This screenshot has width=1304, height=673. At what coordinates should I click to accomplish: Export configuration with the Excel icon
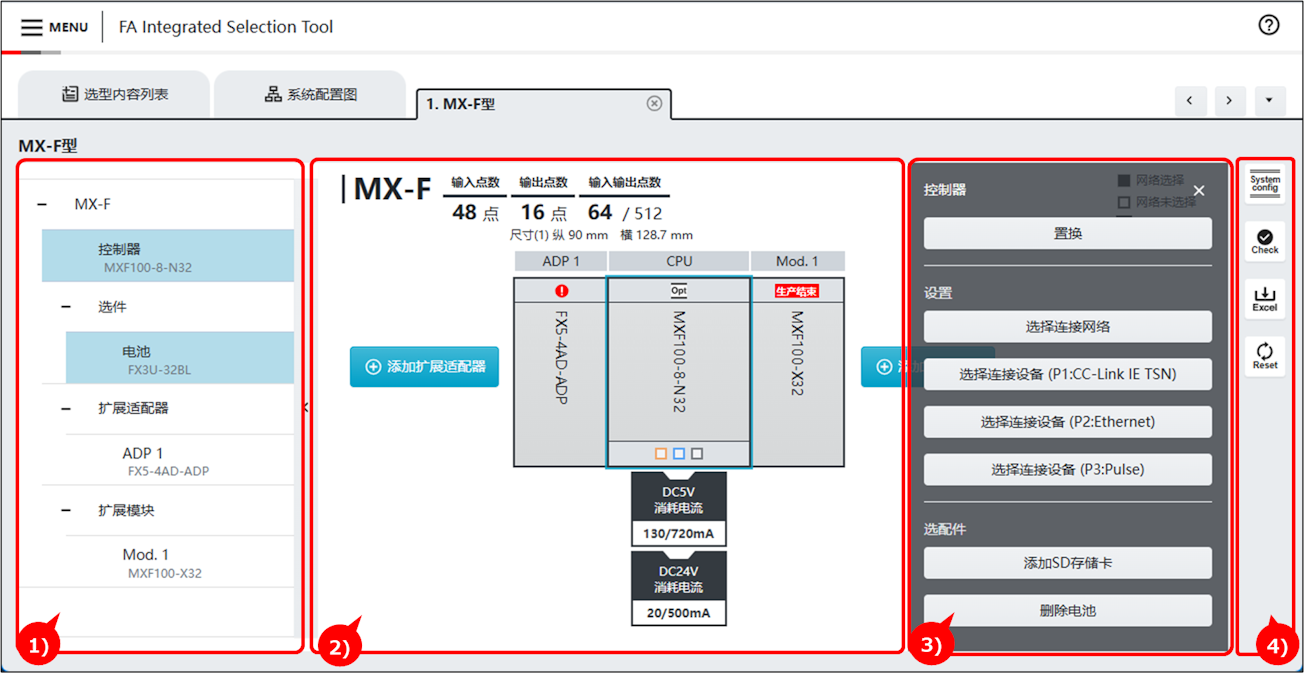(1265, 299)
